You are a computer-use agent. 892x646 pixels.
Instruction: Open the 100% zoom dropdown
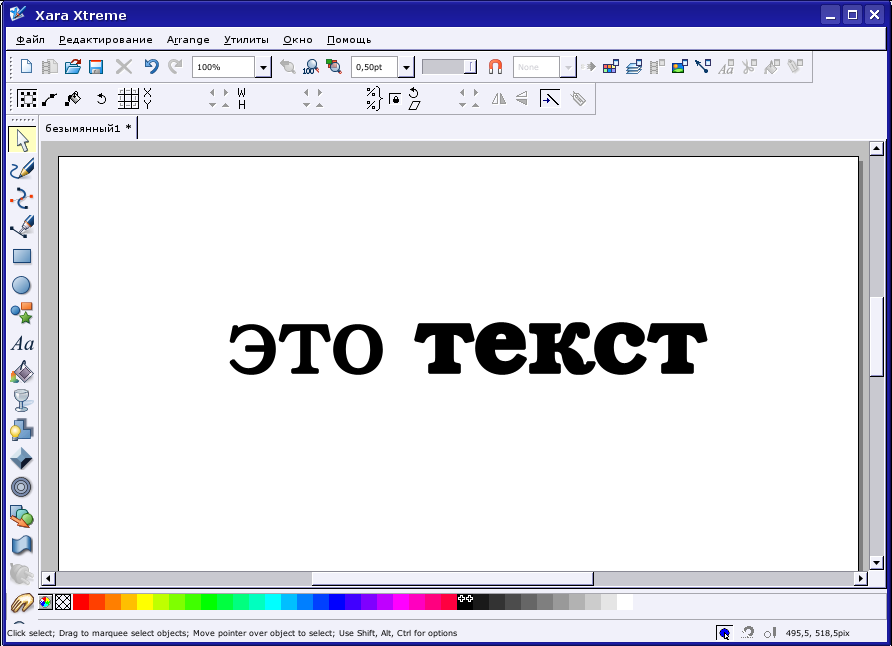263,67
